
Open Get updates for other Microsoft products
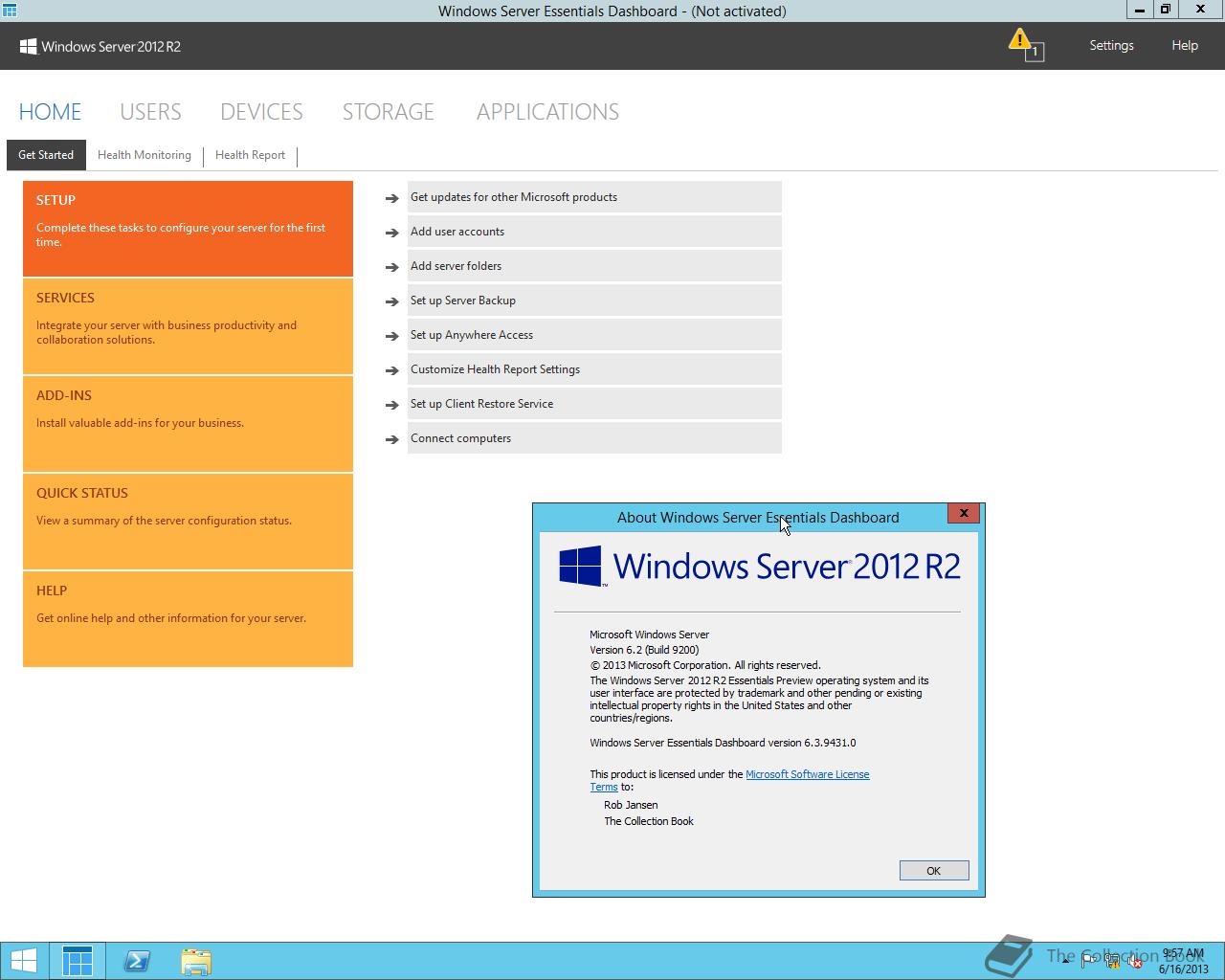(x=594, y=197)
